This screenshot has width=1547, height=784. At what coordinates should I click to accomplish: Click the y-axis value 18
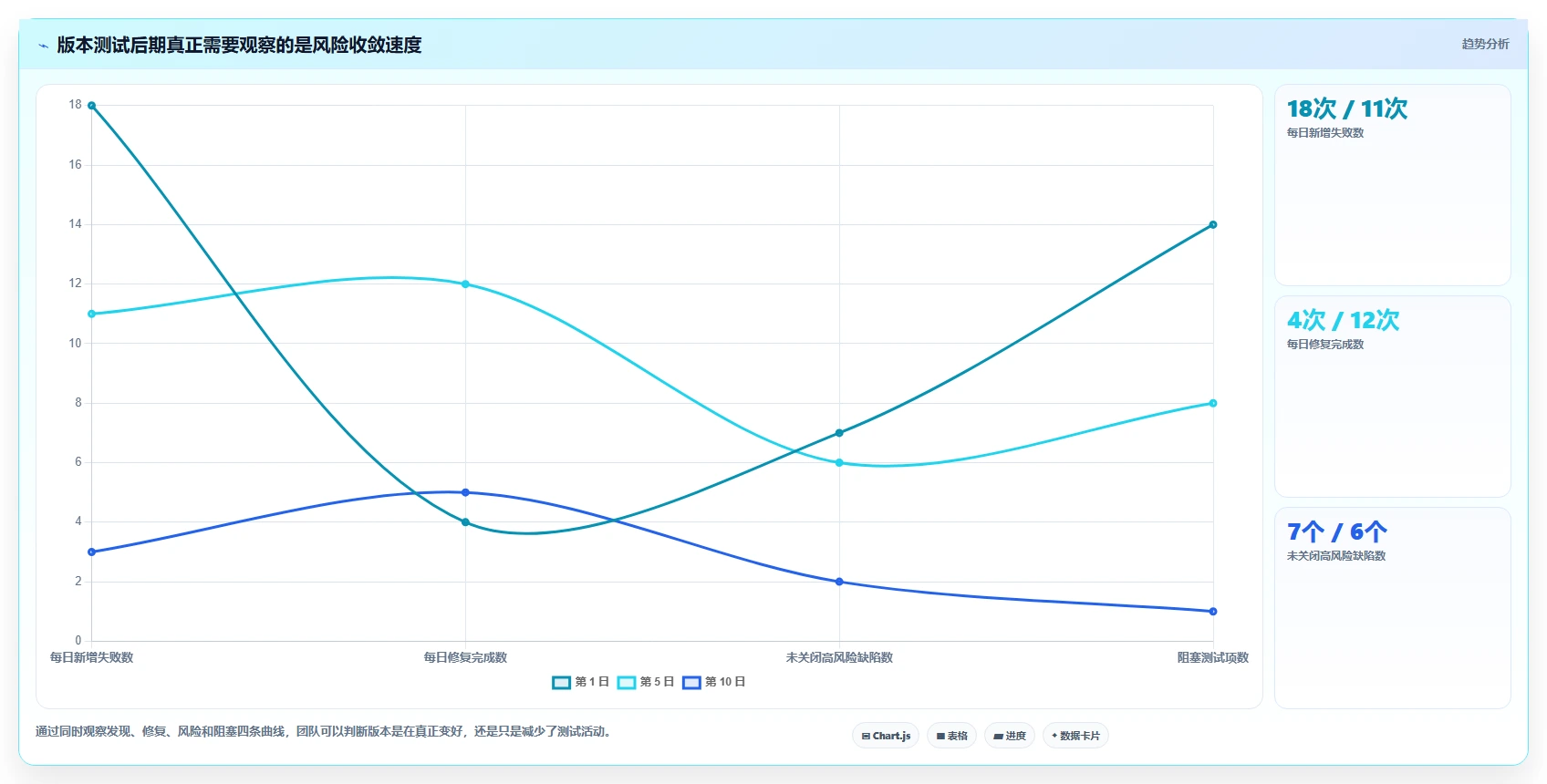75,105
